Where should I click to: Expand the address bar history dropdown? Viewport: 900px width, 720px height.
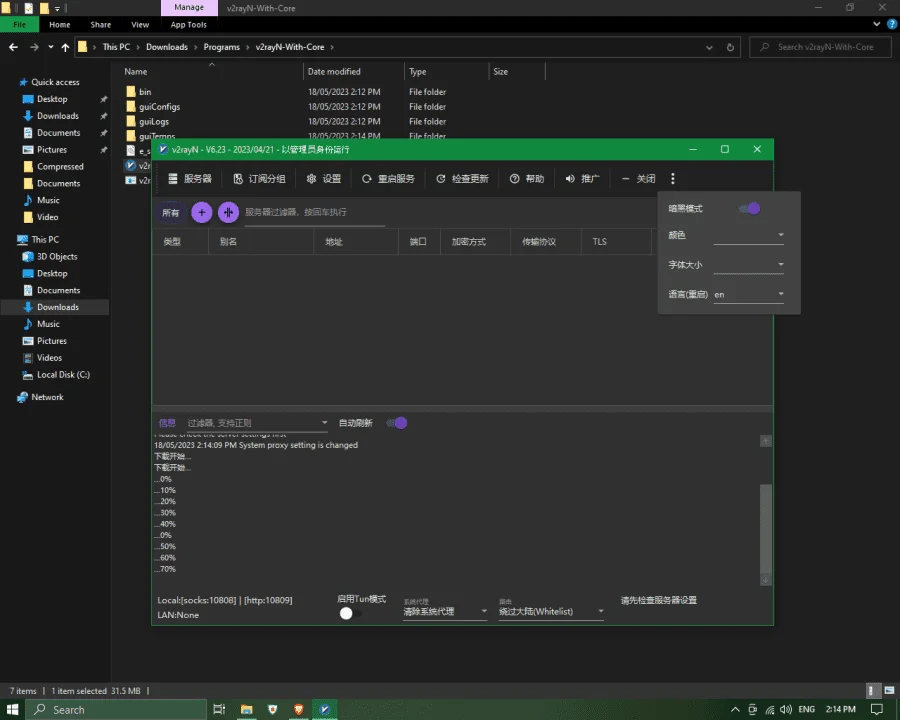(x=709, y=48)
